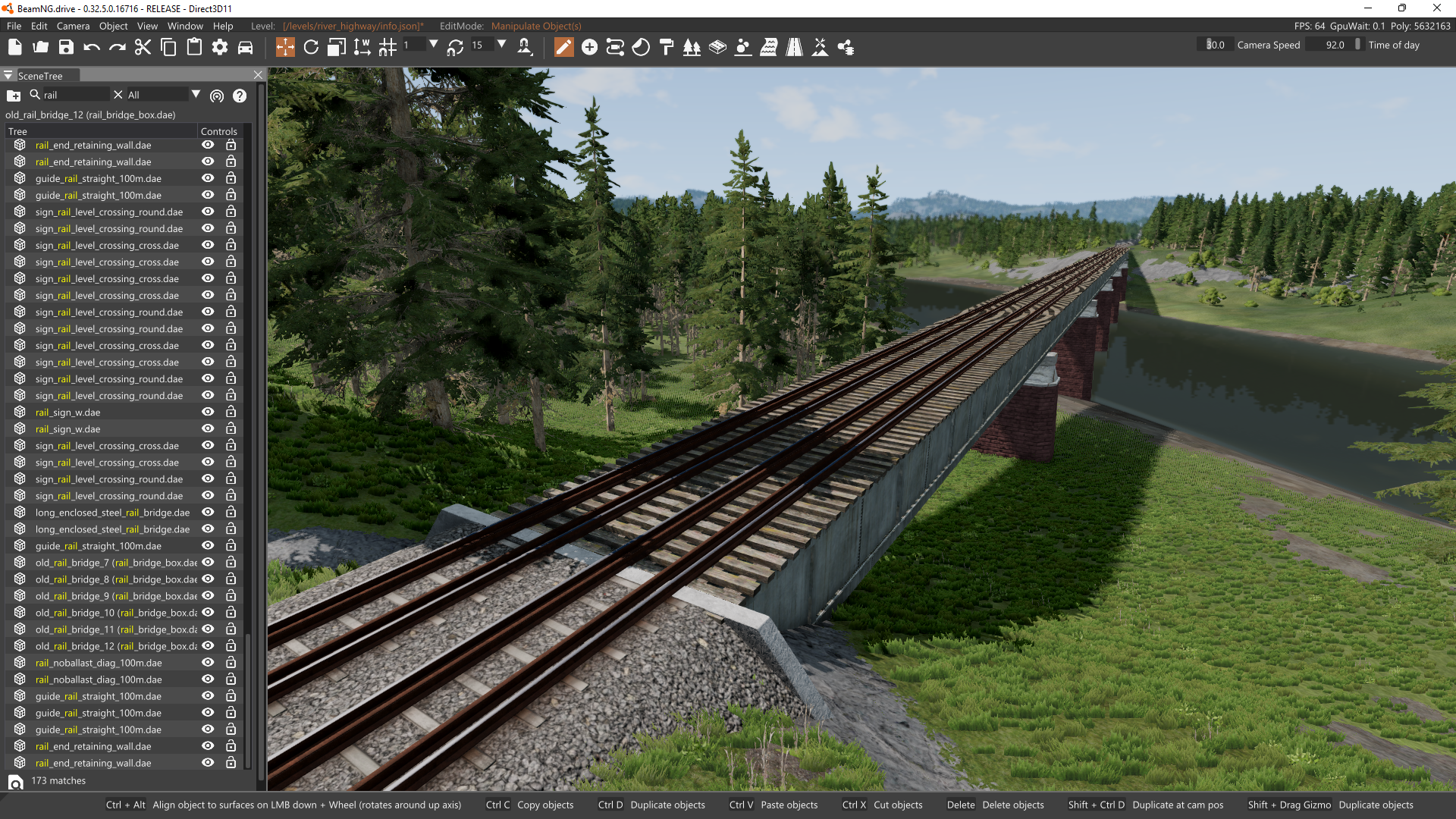Select the Rotate object tool

pyautogui.click(x=311, y=47)
